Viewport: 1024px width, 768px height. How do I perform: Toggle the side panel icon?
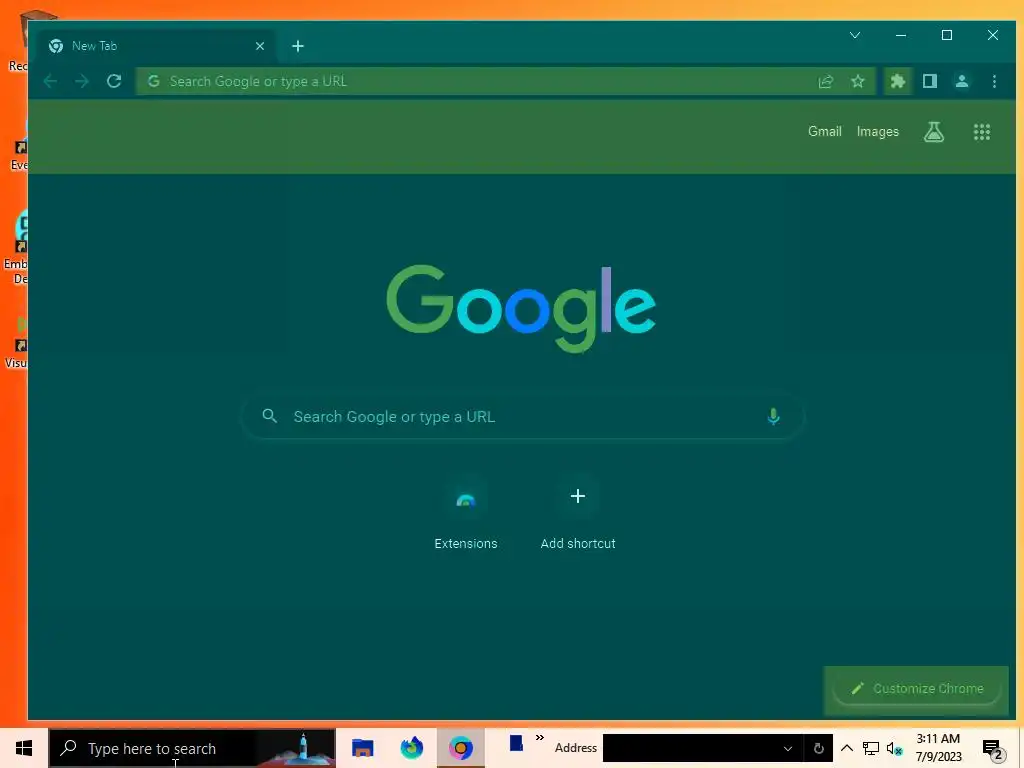pos(930,82)
